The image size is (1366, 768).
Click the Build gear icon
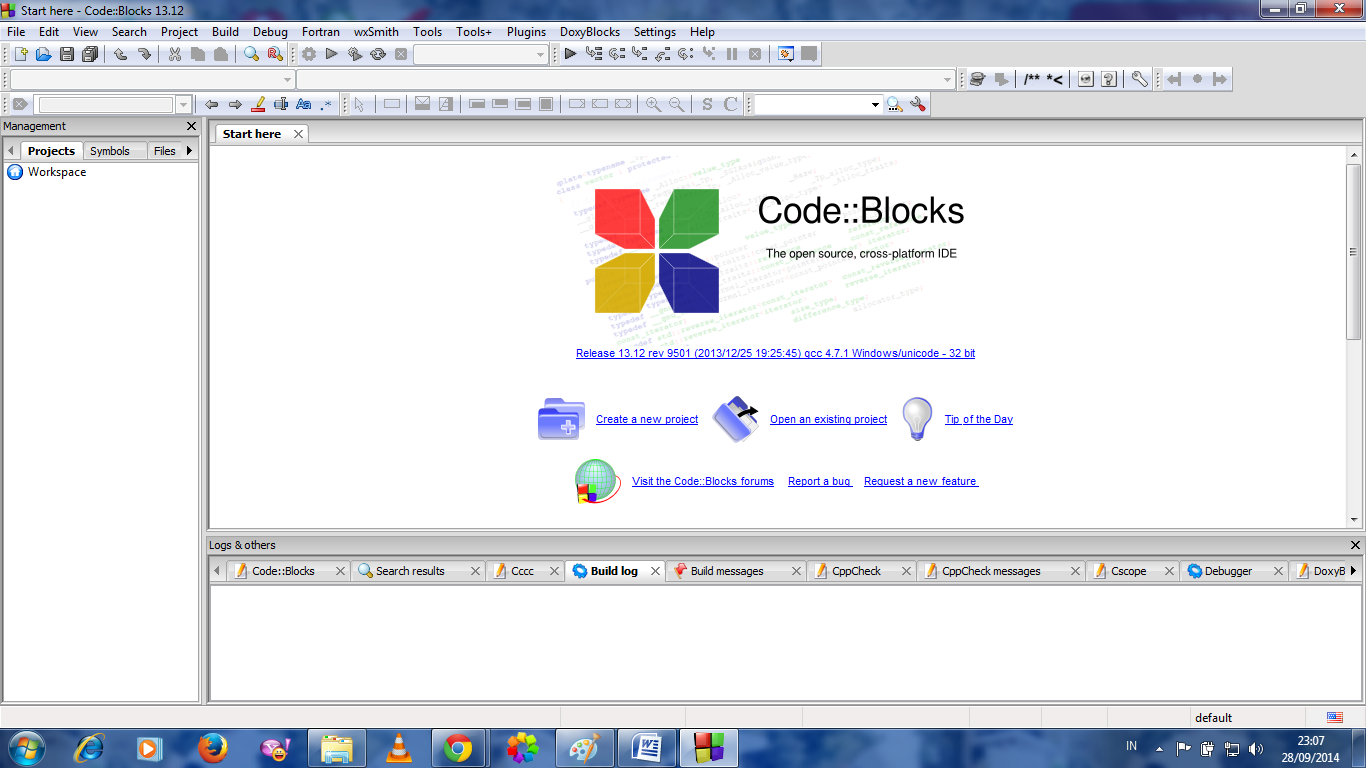coord(308,54)
